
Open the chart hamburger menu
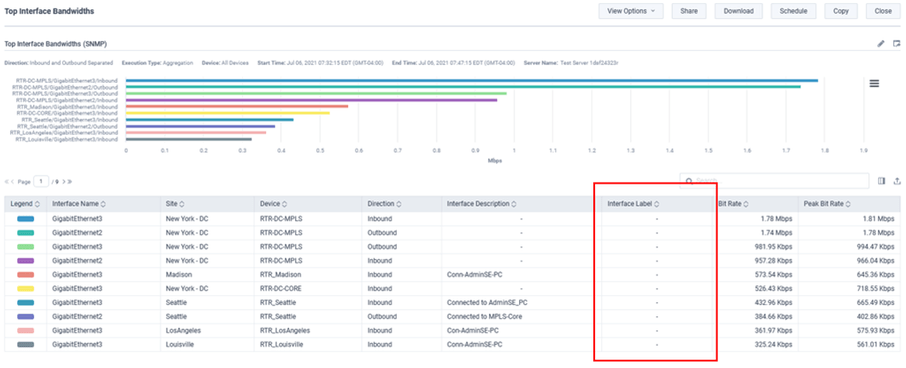[874, 83]
